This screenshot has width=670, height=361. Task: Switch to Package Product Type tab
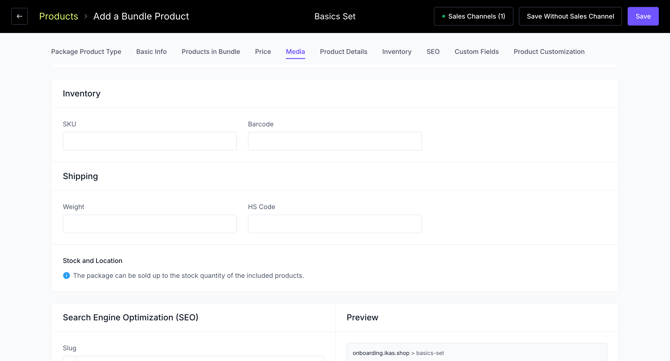click(86, 52)
